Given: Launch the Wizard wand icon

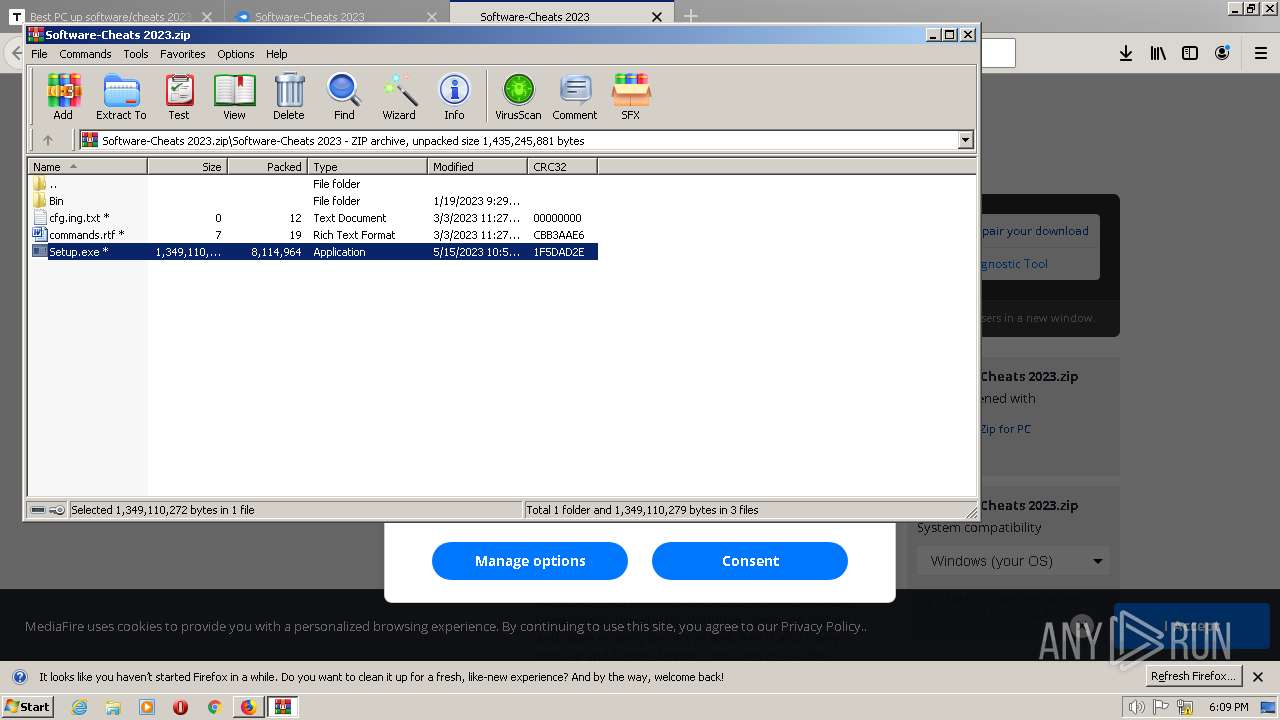Looking at the screenshot, I should pos(399,97).
